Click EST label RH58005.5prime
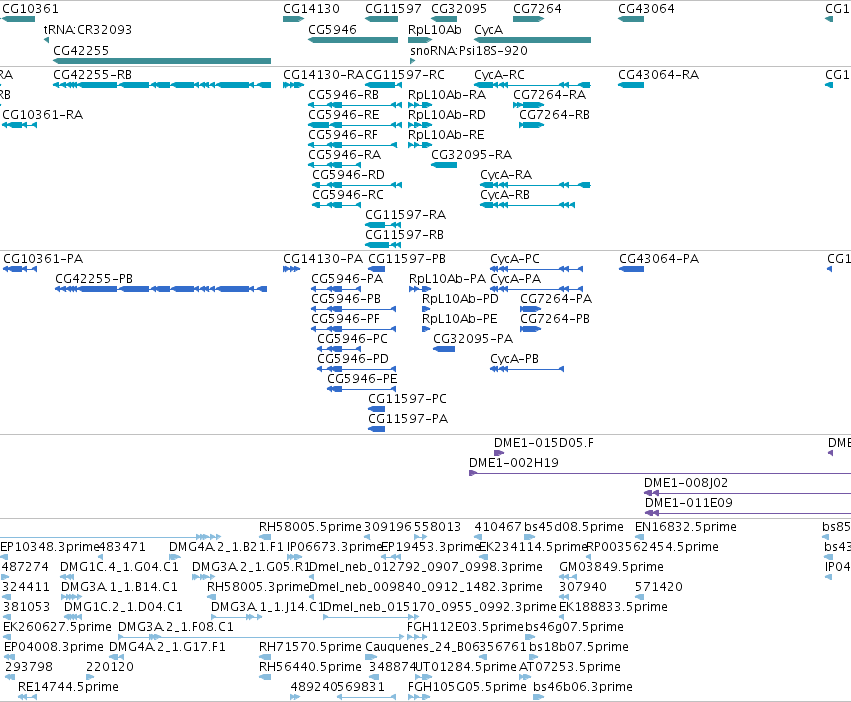 [310, 528]
